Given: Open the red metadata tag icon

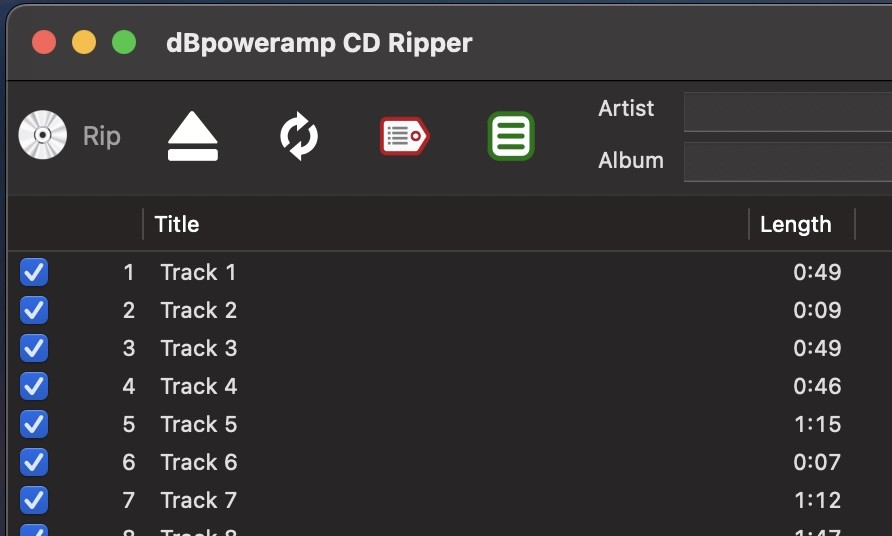Looking at the screenshot, I should [x=404, y=136].
